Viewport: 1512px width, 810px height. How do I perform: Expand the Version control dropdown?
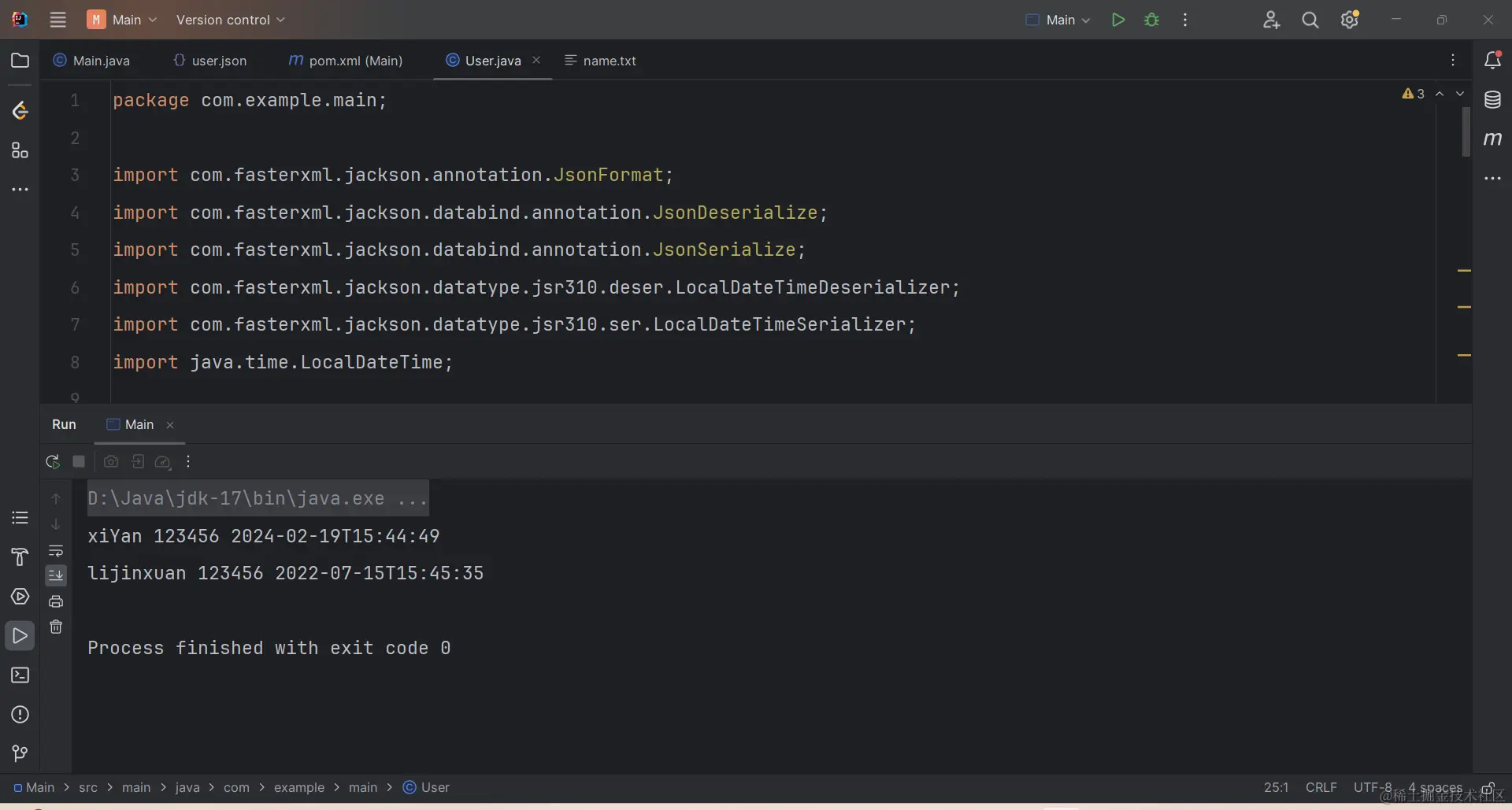[x=230, y=20]
